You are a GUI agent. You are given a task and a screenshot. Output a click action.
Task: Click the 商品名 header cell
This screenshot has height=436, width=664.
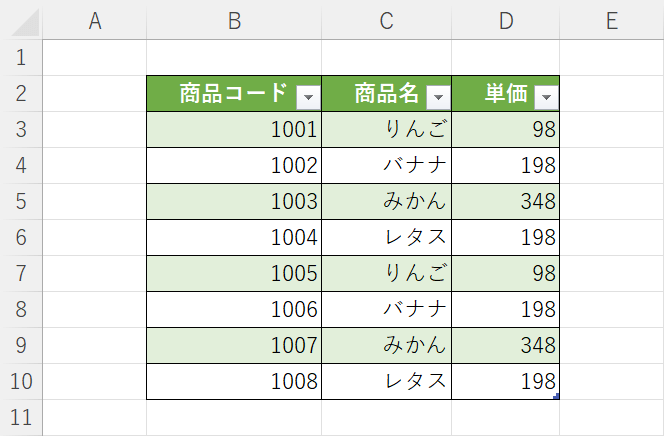point(387,94)
